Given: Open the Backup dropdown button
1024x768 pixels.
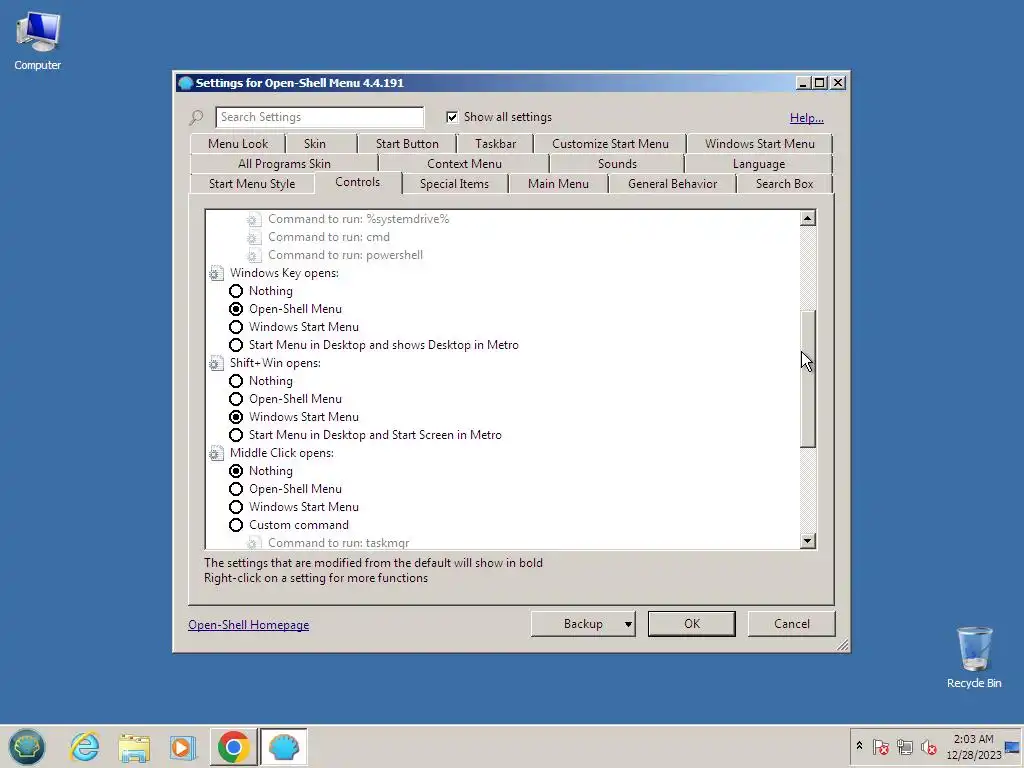Looking at the screenshot, I should pos(583,624).
